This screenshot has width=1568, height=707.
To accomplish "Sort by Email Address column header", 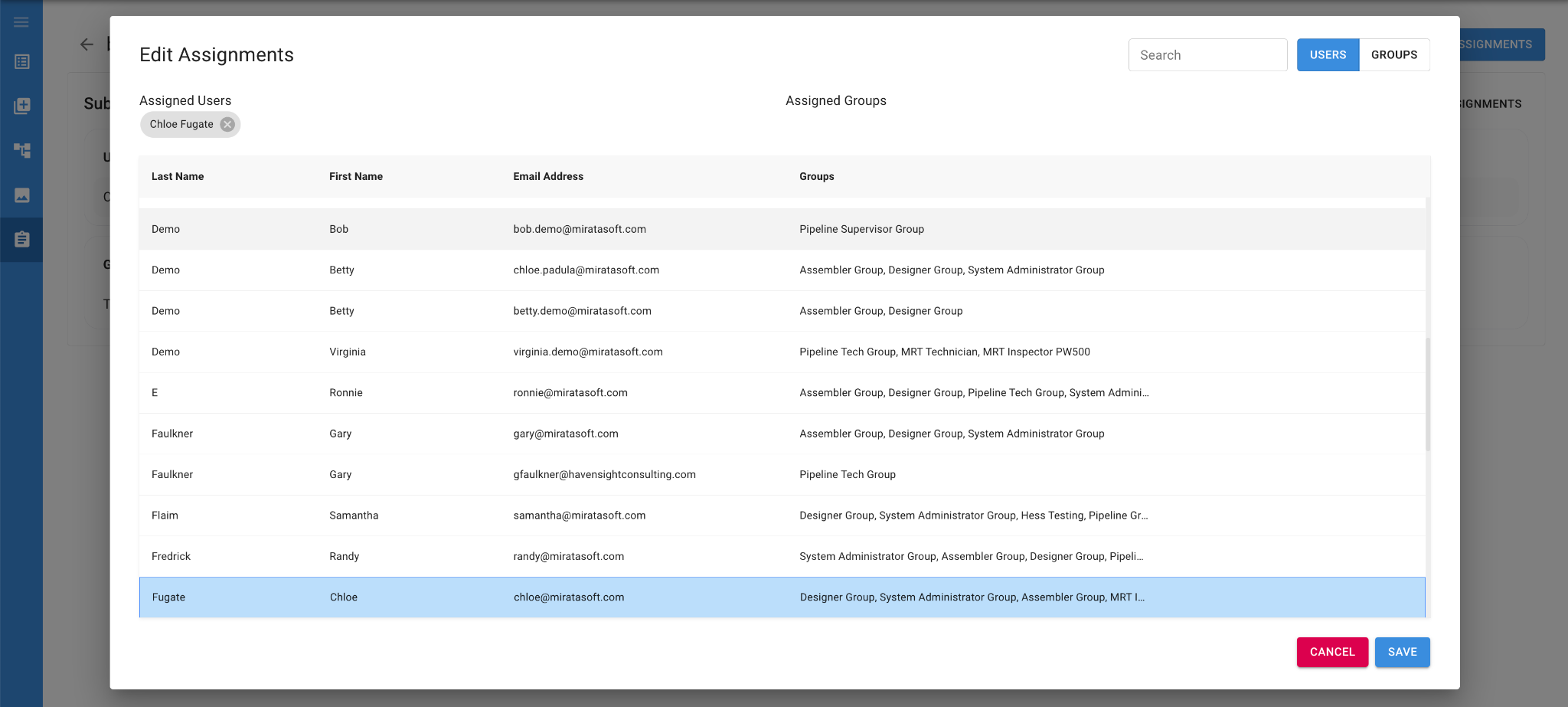I will (548, 176).
